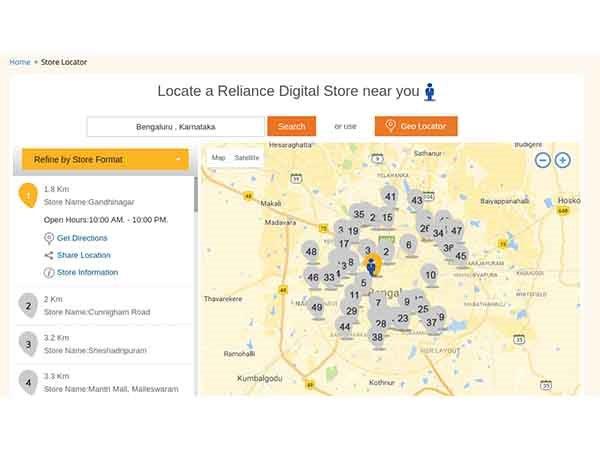The height and width of the screenshot is (450, 600).
Task: Expand the Refine by Store Format dropdown
Action: click(105, 159)
